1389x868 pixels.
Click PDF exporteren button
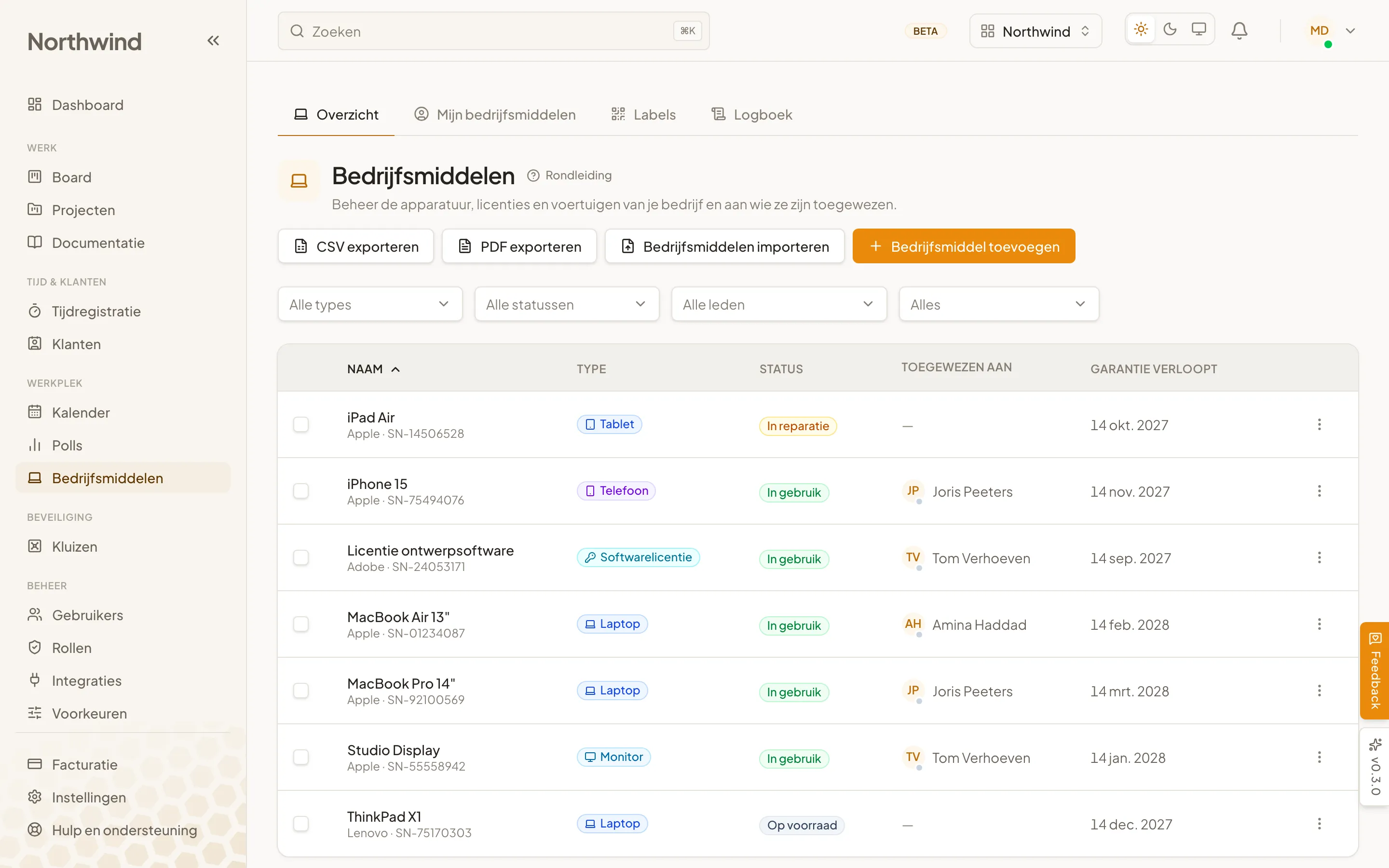[519, 246]
